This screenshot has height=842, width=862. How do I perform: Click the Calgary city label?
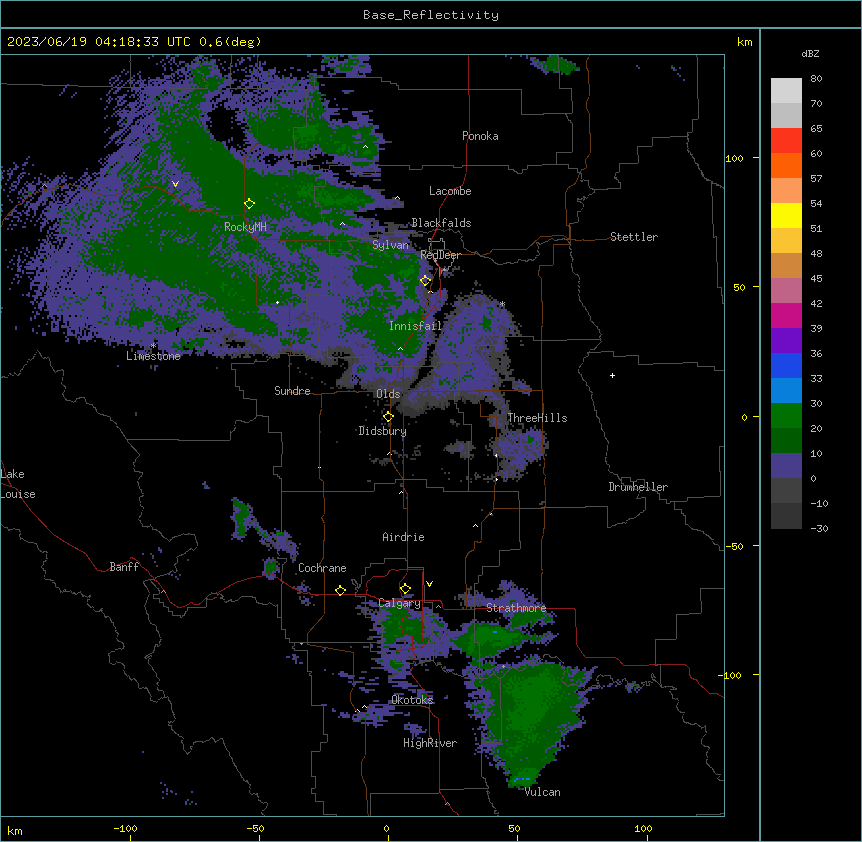pos(399,603)
